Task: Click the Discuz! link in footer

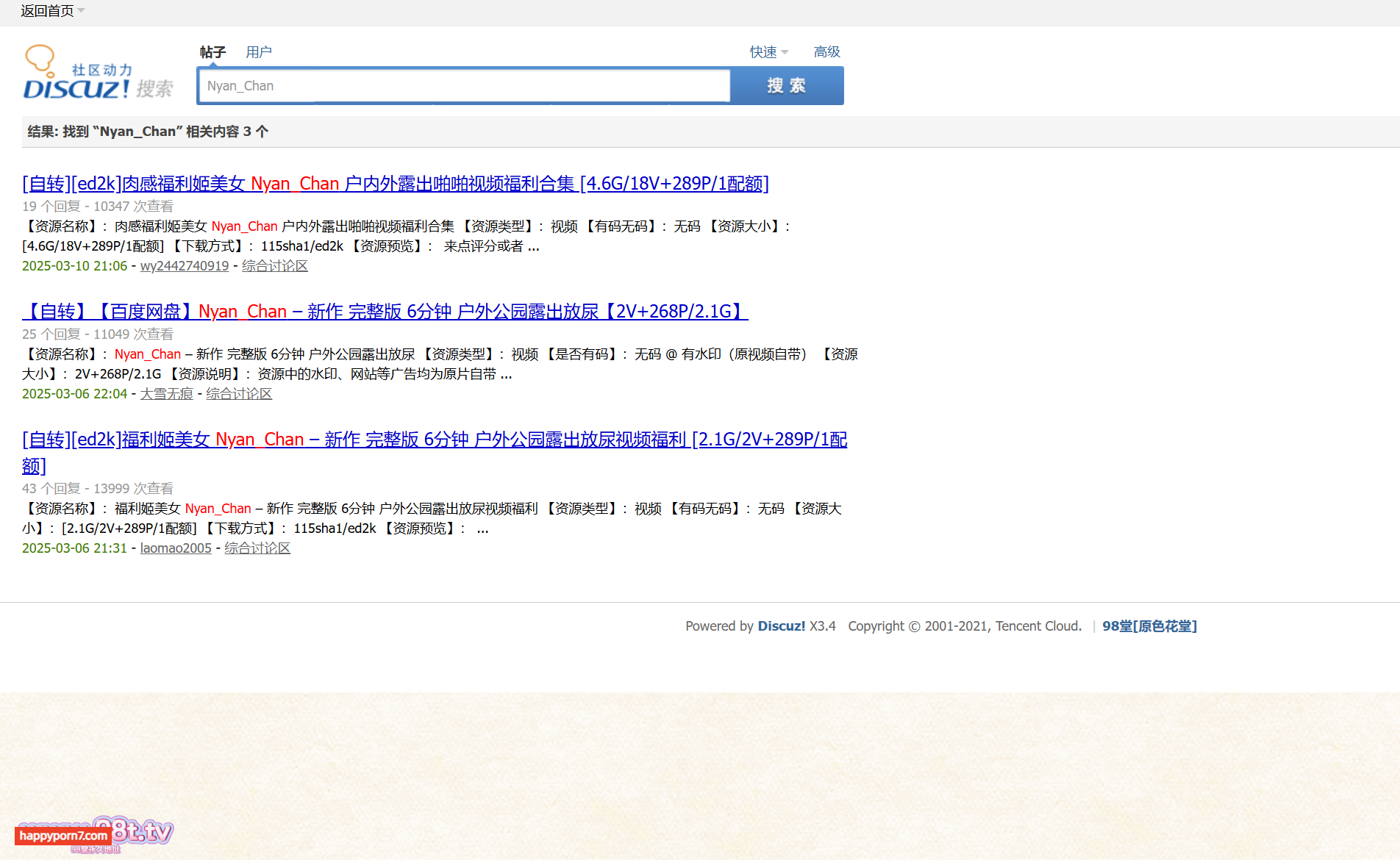Action: (x=782, y=626)
